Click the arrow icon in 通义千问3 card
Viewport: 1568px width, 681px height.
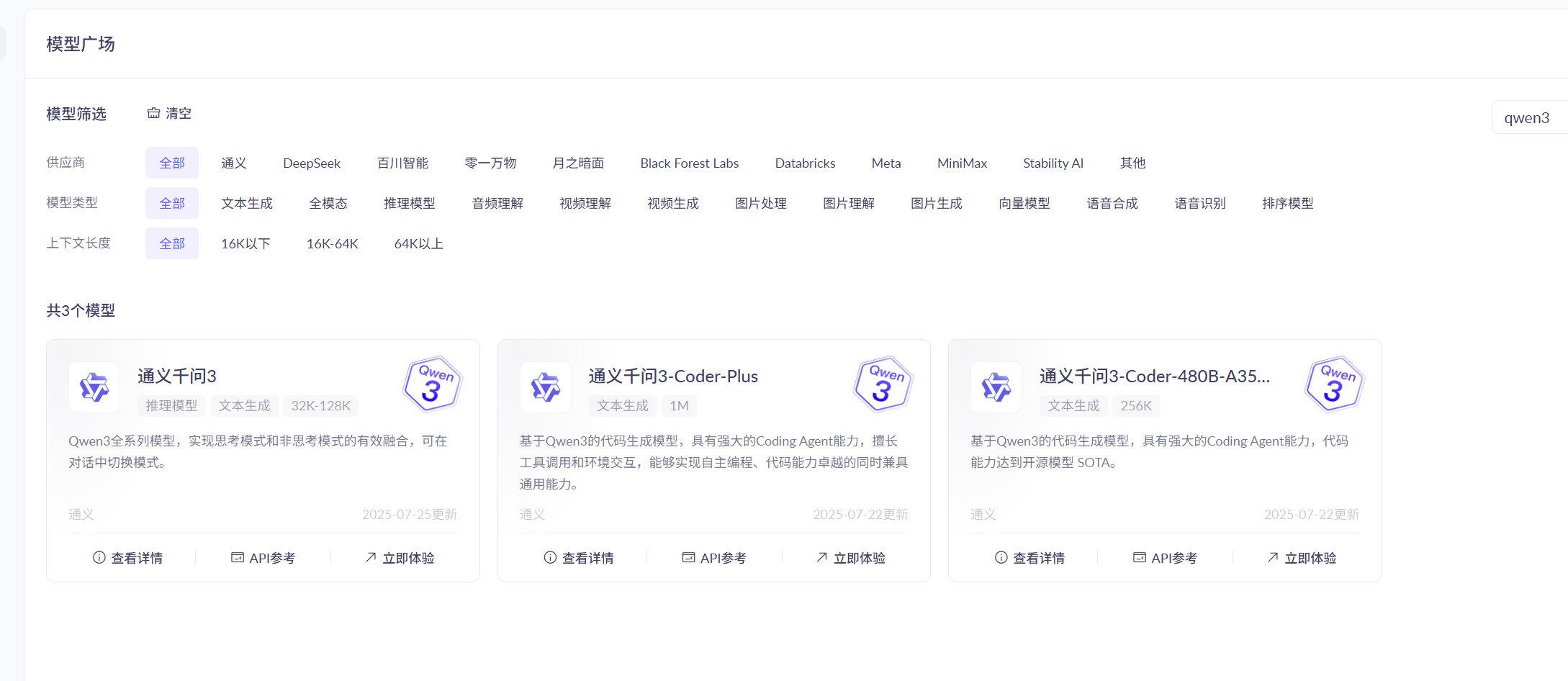point(371,557)
